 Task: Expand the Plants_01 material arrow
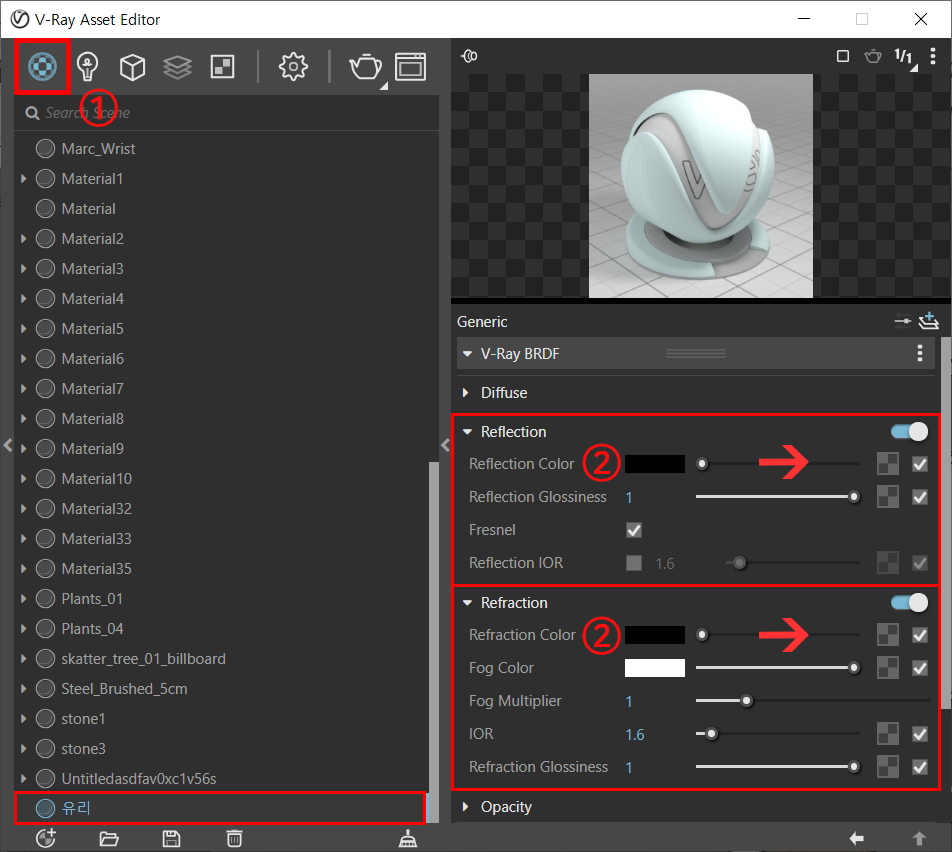click(x=24, y=599)
